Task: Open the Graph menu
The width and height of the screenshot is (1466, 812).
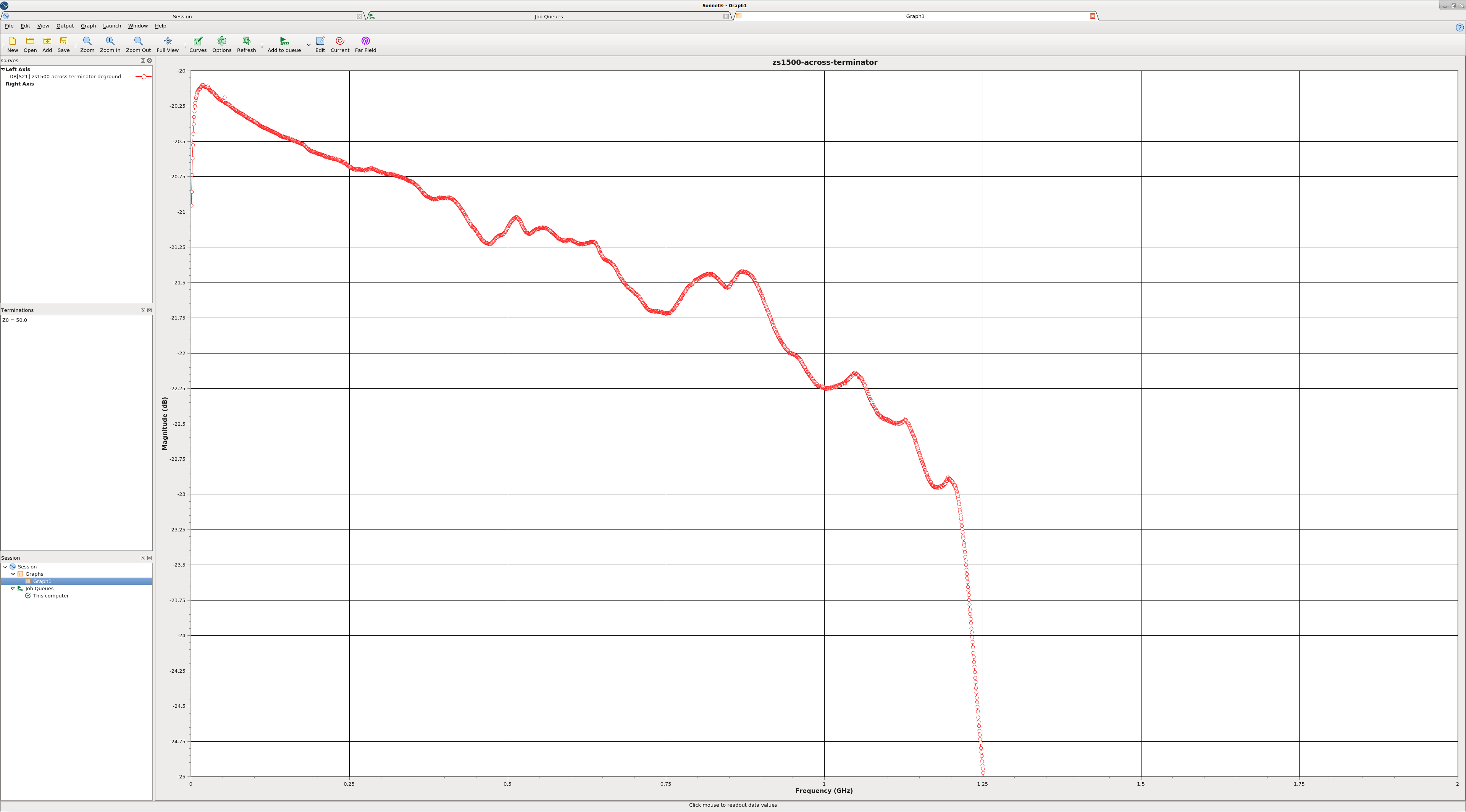Action: (88, 26)
